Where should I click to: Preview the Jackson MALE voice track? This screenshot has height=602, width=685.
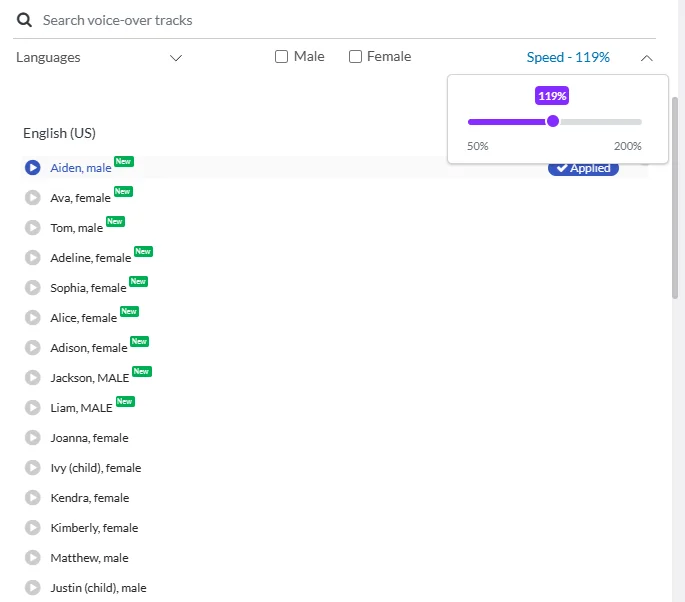coord(32,378)
